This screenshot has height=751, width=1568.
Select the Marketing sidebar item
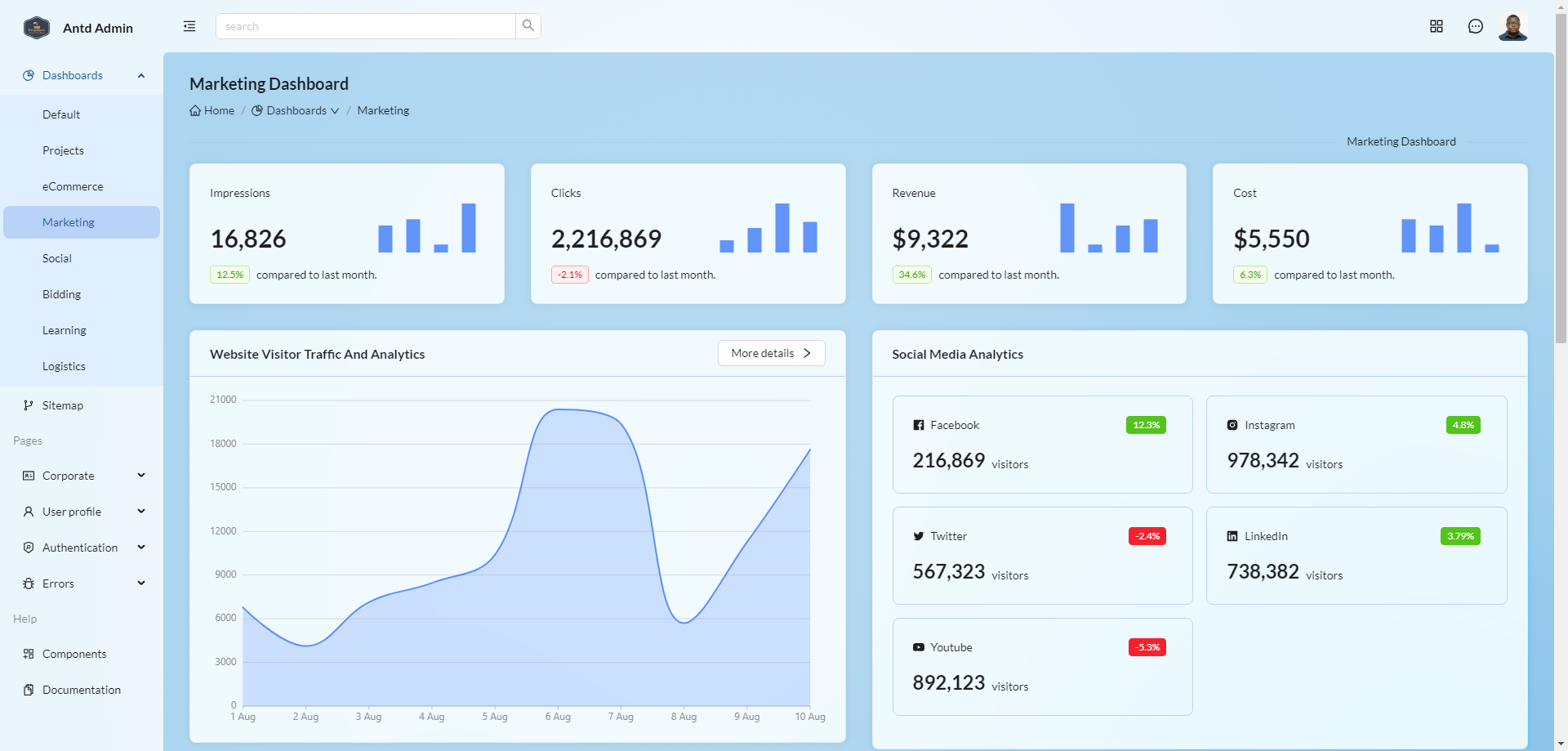click(82, 222)
